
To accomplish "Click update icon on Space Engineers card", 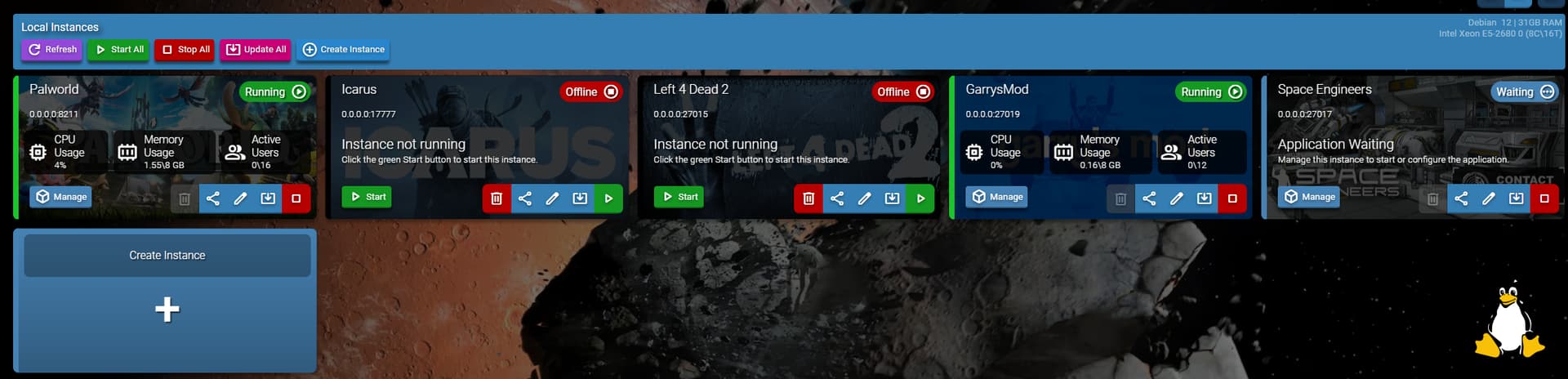I will tap(1517, 198).
